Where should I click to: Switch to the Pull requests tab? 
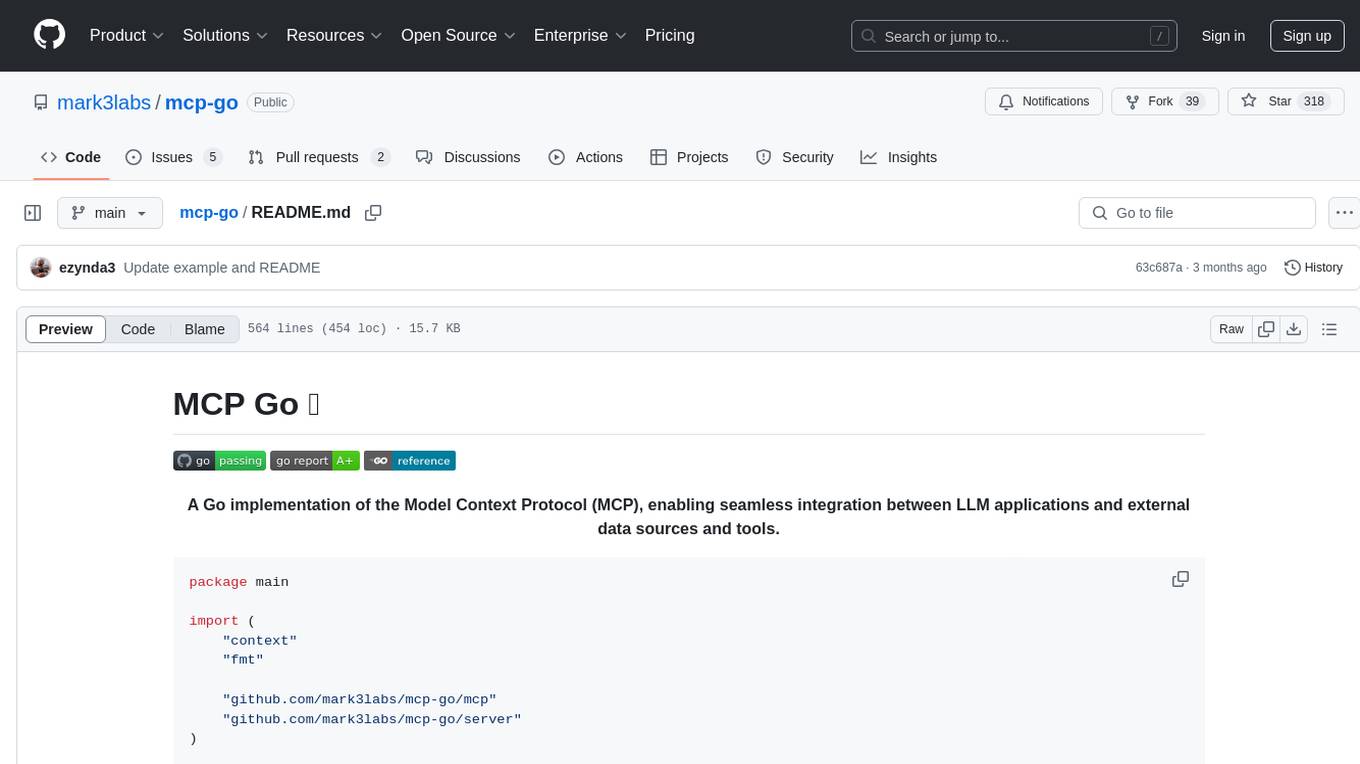[x=318, y=157]
